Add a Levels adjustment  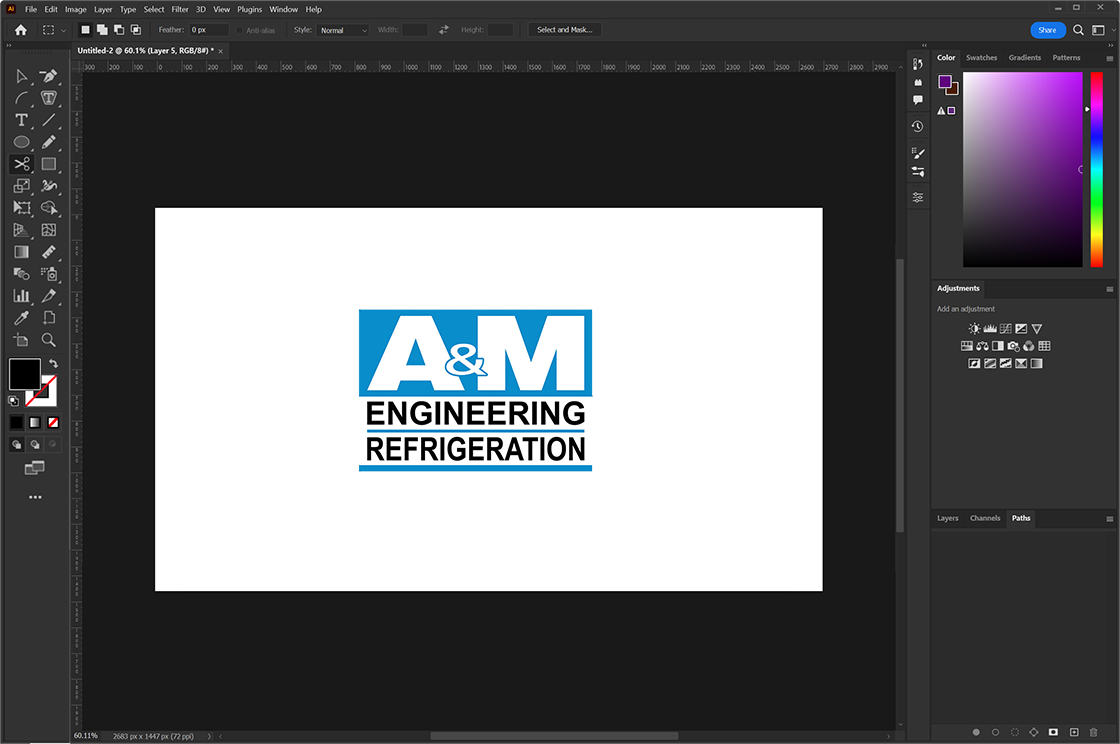pos(990,328)
